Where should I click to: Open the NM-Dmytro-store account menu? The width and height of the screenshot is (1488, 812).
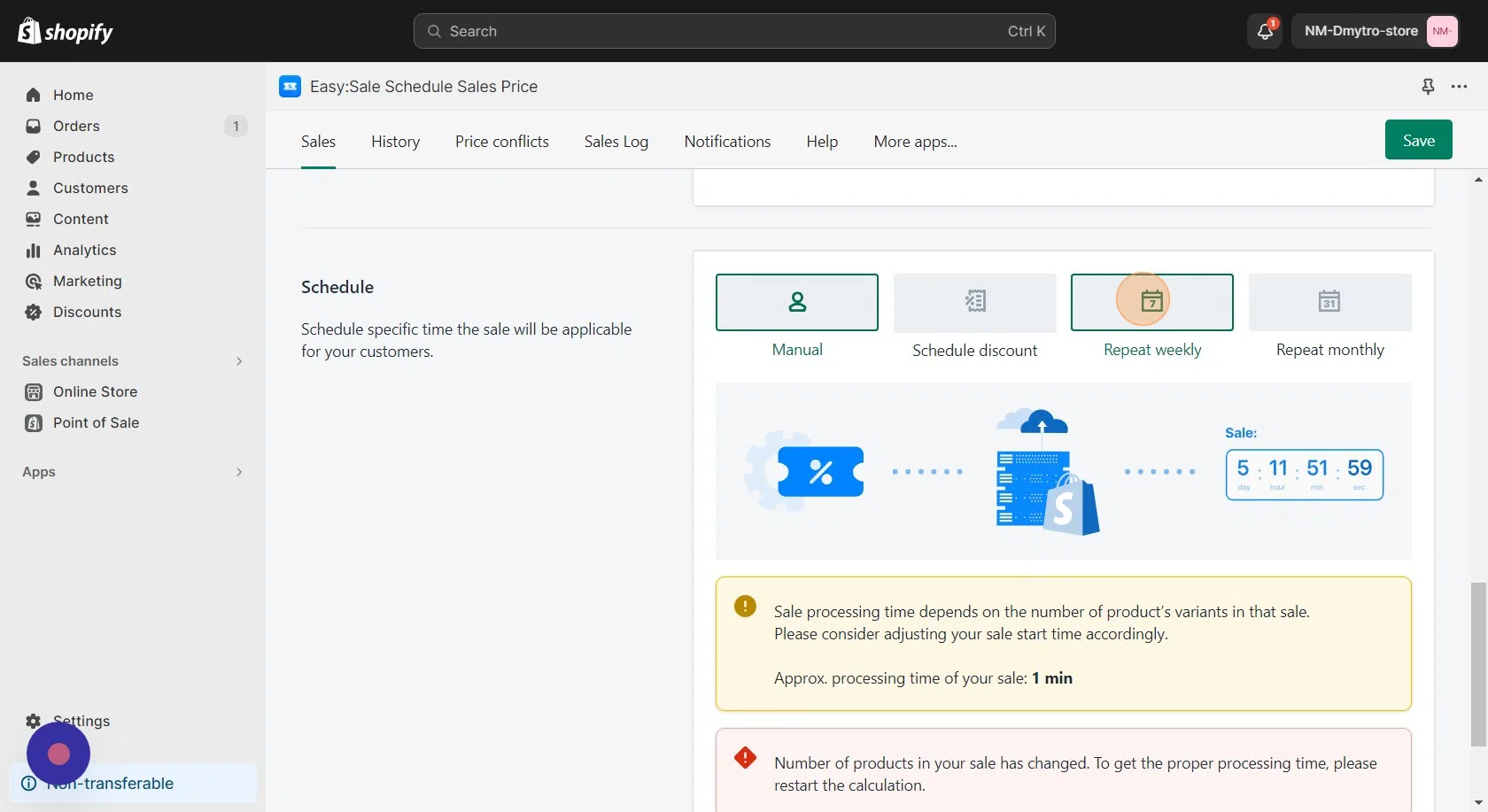point(1375,31)
